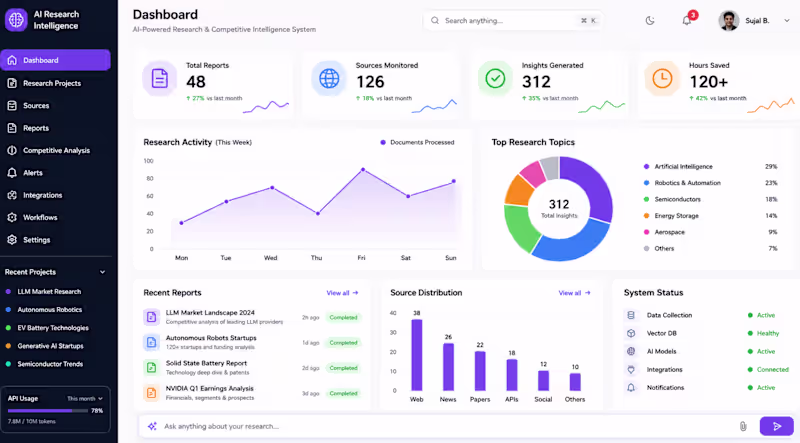Open the LLM Market Landscape 2024 report
This screenshot has width=800, height=443.
[x=210, y=312]
